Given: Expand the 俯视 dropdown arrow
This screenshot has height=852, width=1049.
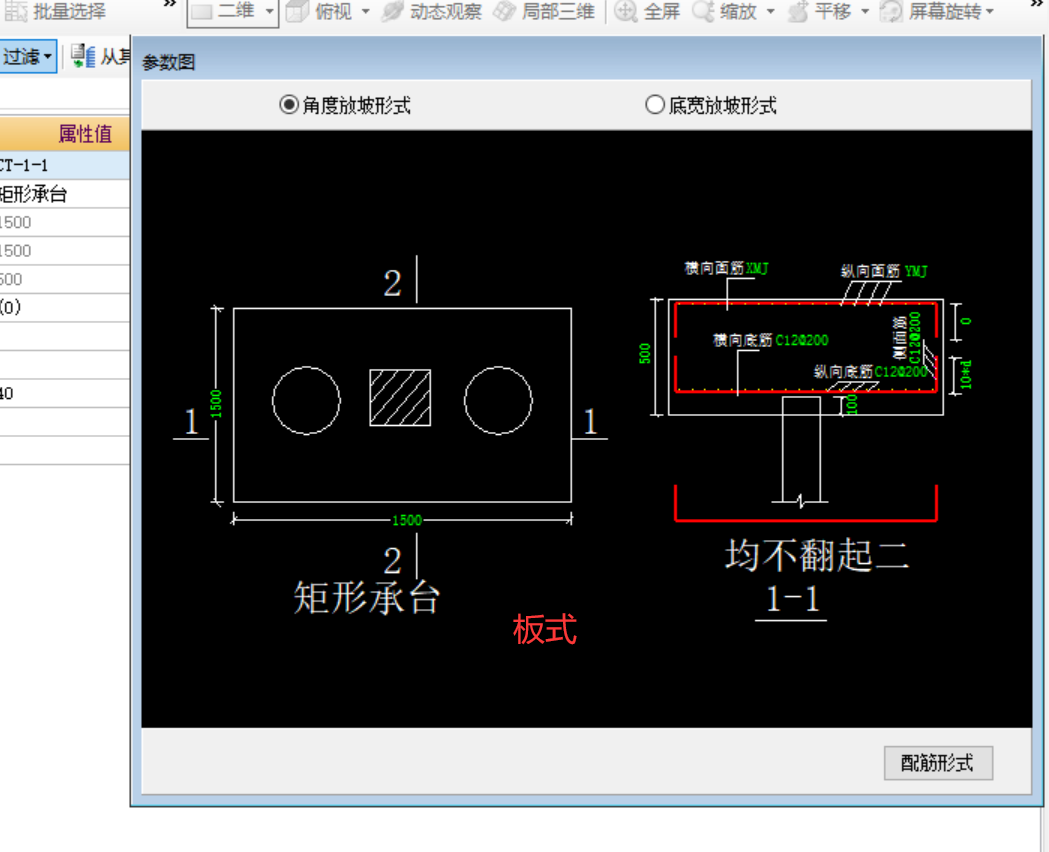Looking at the screenshot, I should [x=365, y=11].
